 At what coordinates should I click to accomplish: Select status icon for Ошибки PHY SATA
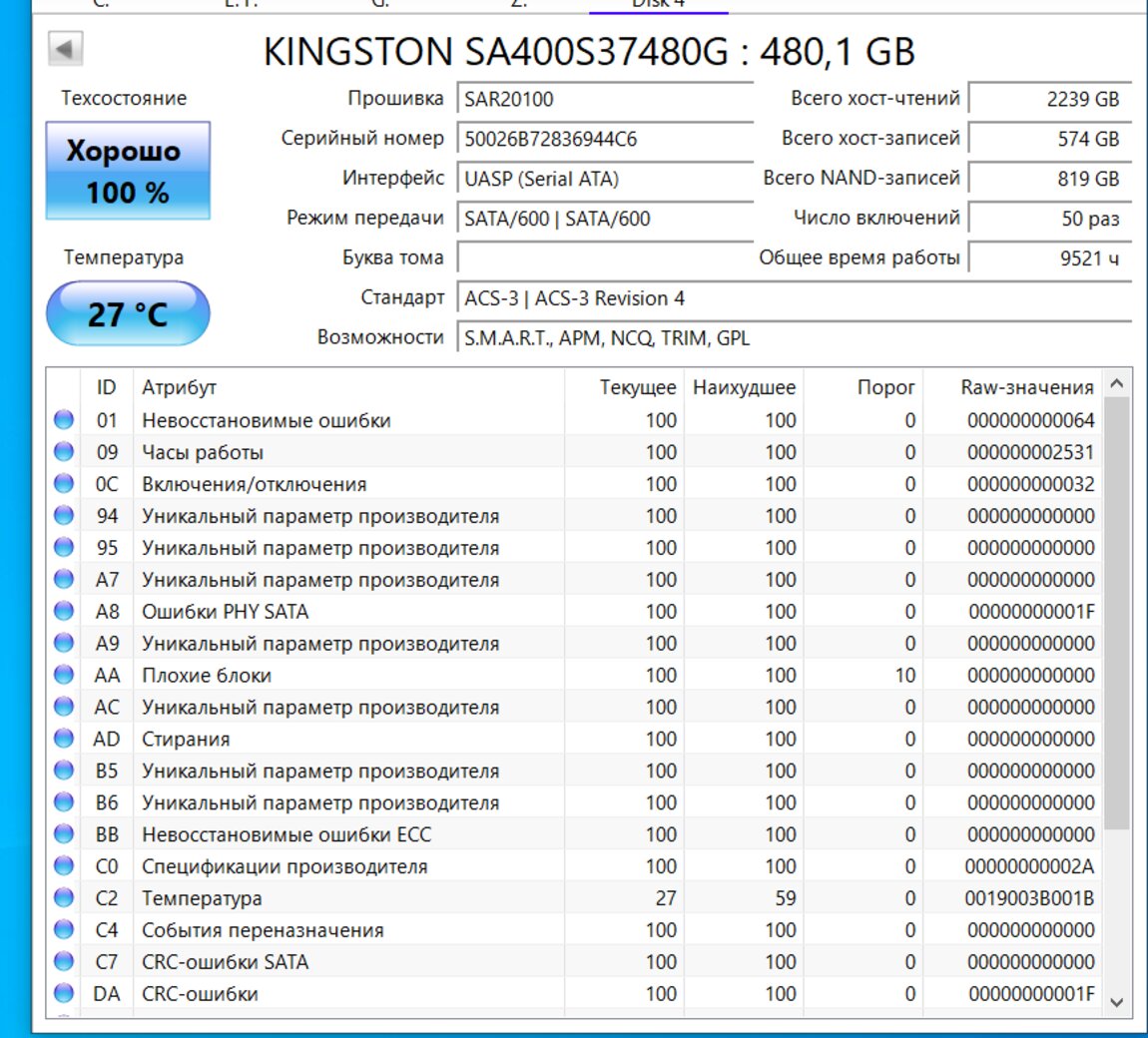click(x=64, y=612)
